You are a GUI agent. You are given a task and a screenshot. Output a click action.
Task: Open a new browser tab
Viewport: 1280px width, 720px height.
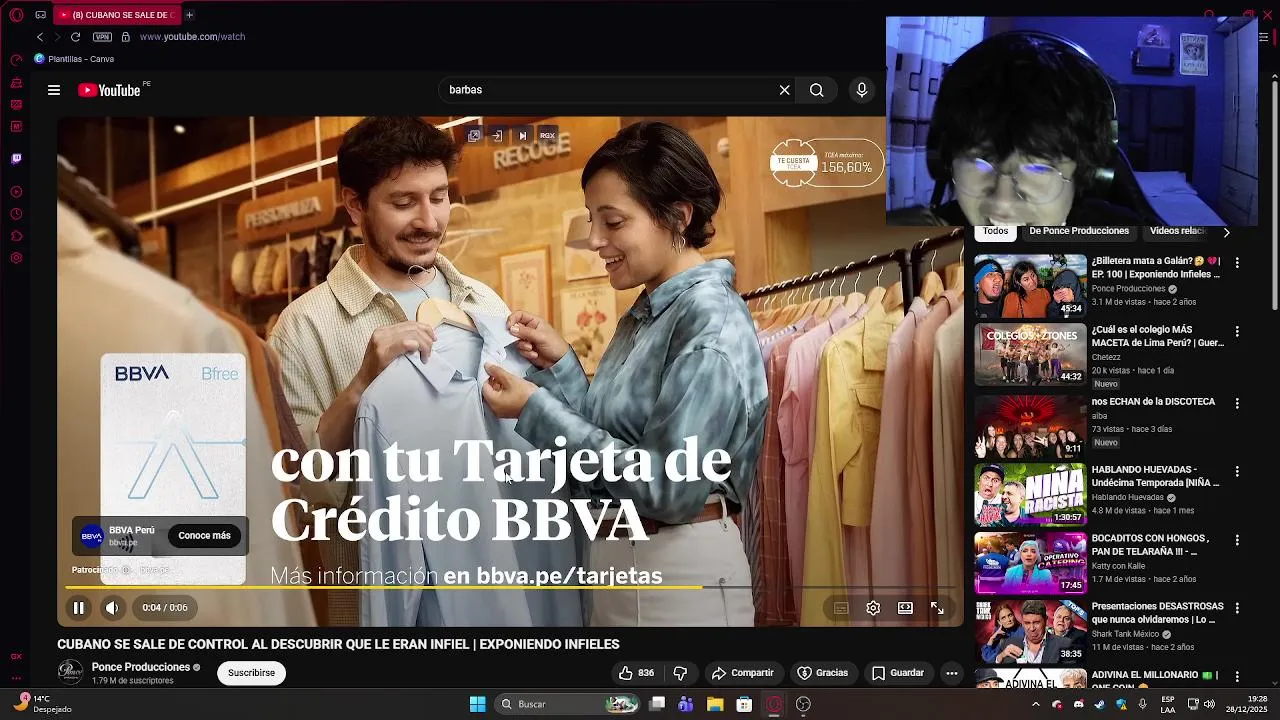pyautogui.click(x=189, y=15)
